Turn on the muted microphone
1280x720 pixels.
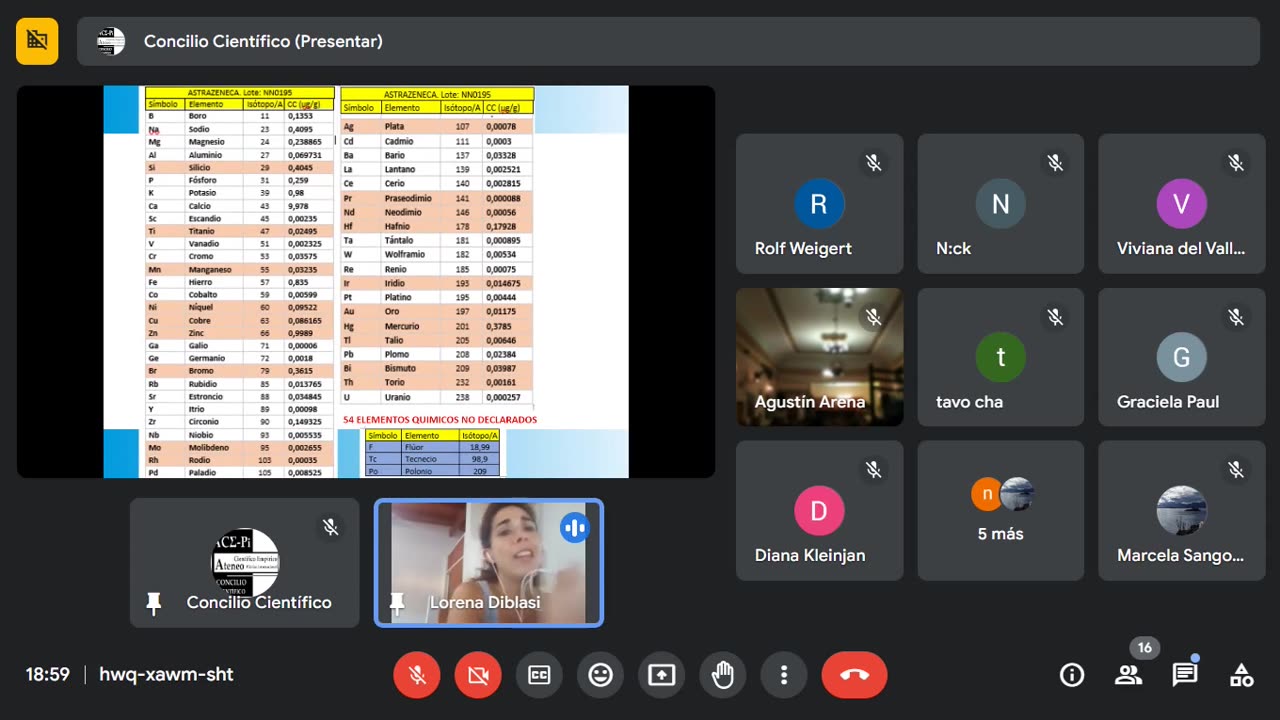pyautogui.click(x=417, y=675)
